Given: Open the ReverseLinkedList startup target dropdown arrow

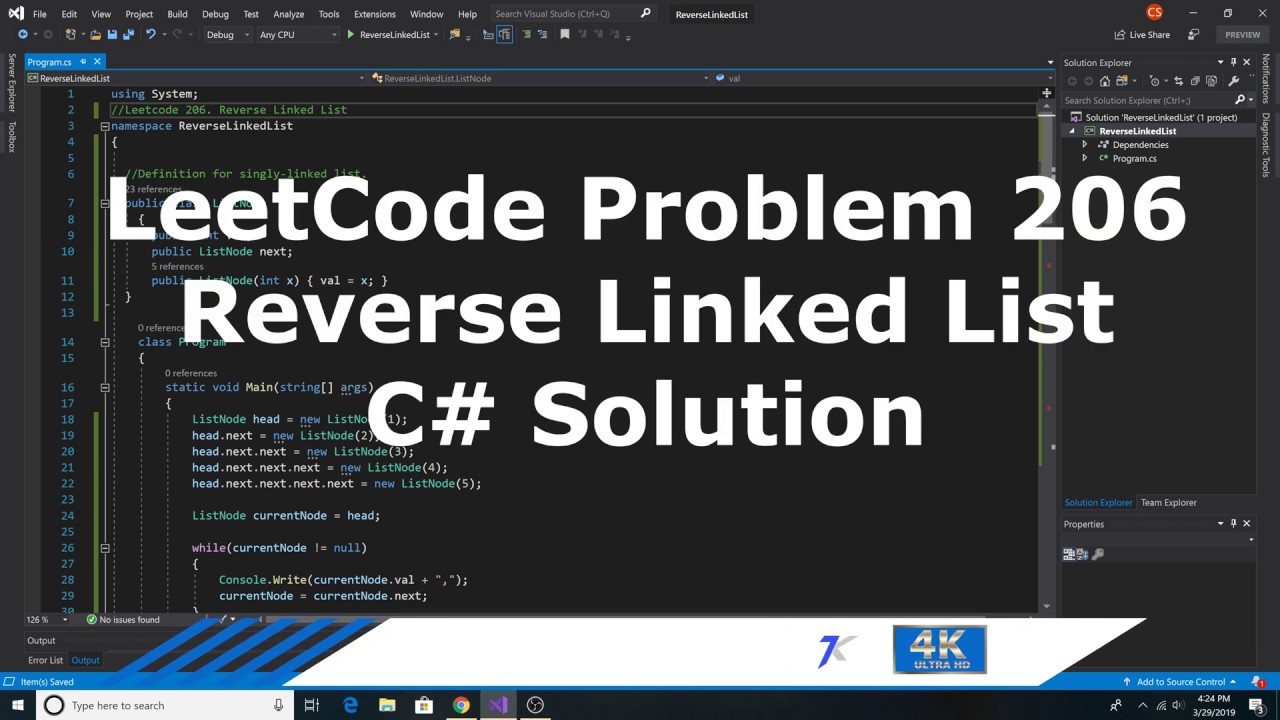Looking at the screenshot, I should (436, 34).
